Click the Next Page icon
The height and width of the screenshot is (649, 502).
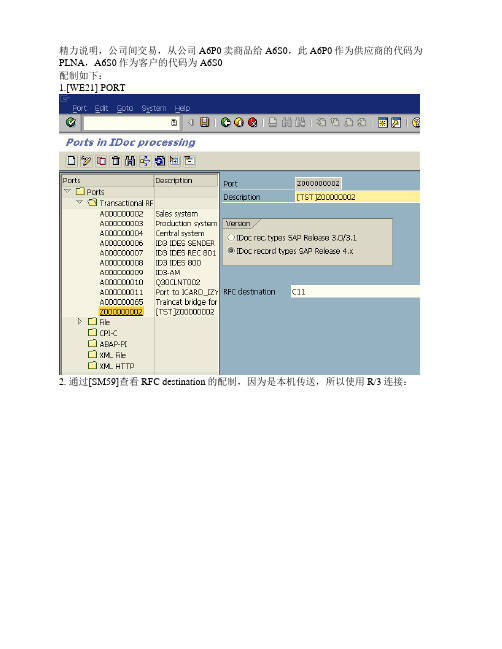point(348,123)
